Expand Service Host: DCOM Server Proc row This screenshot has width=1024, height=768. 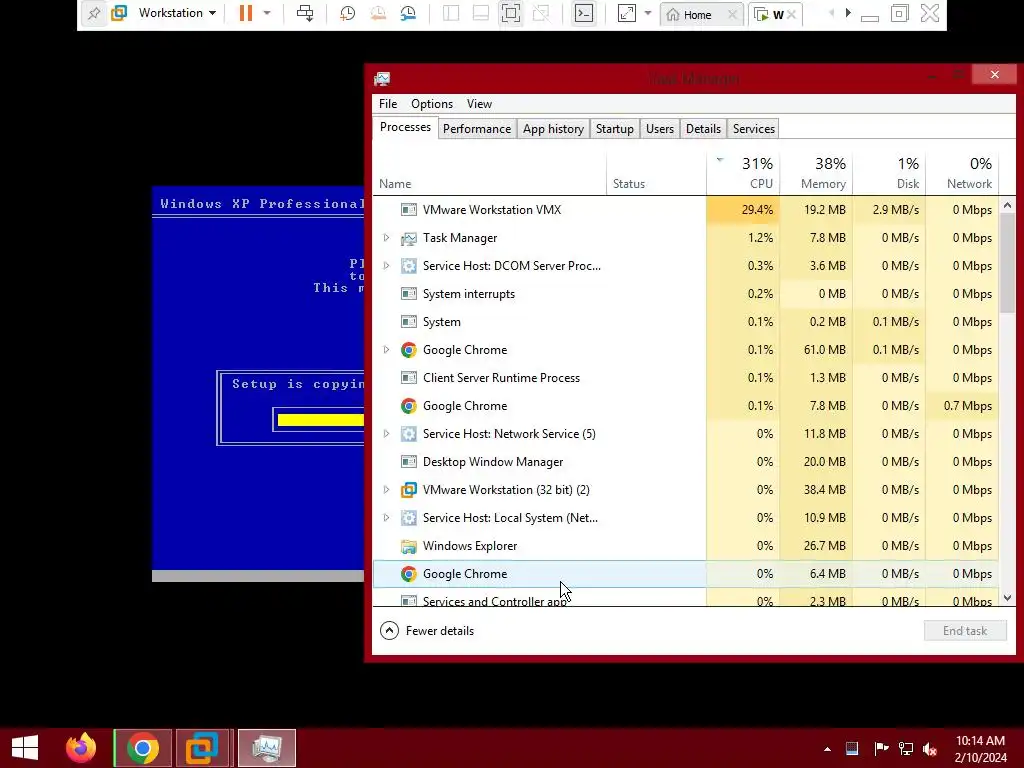(x=386, y=266)
